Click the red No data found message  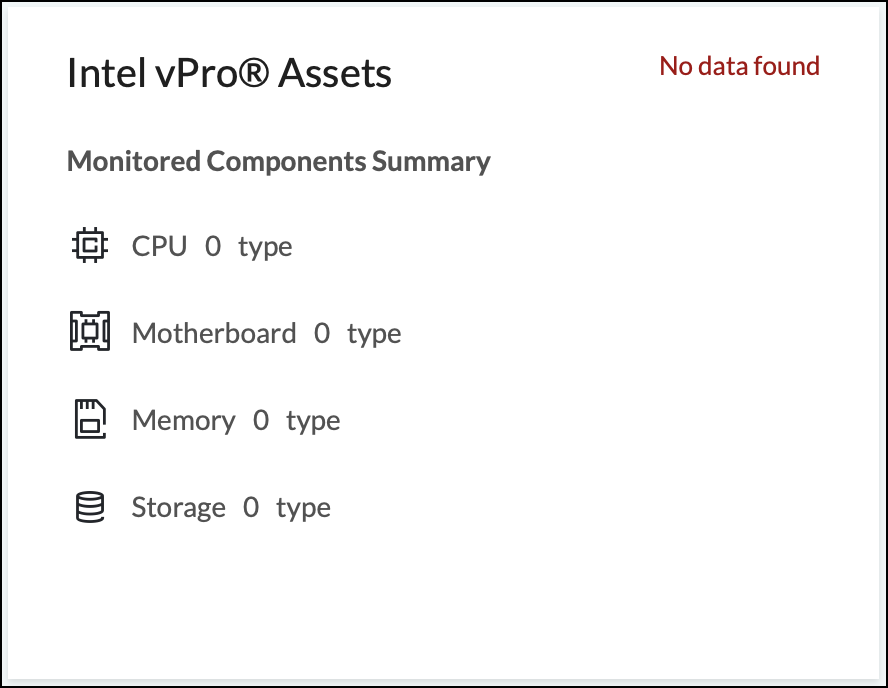click(x=739, y=66)
